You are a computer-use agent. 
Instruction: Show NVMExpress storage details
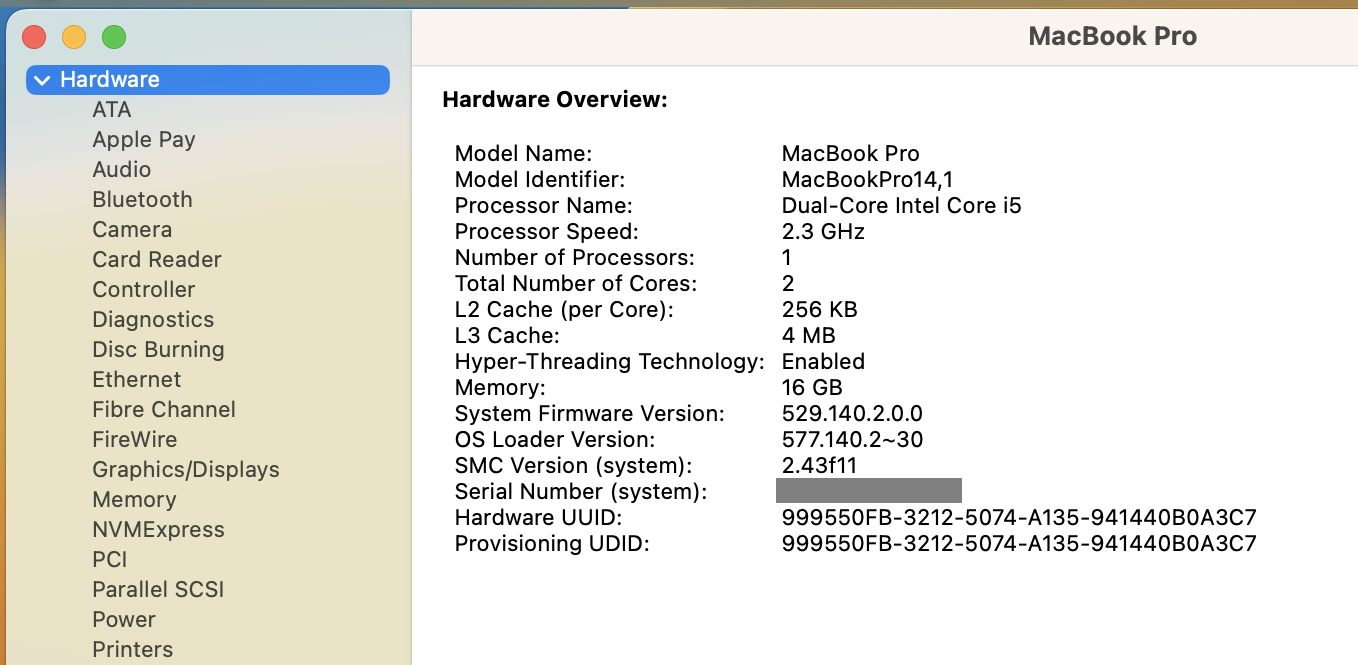[158, 530]
